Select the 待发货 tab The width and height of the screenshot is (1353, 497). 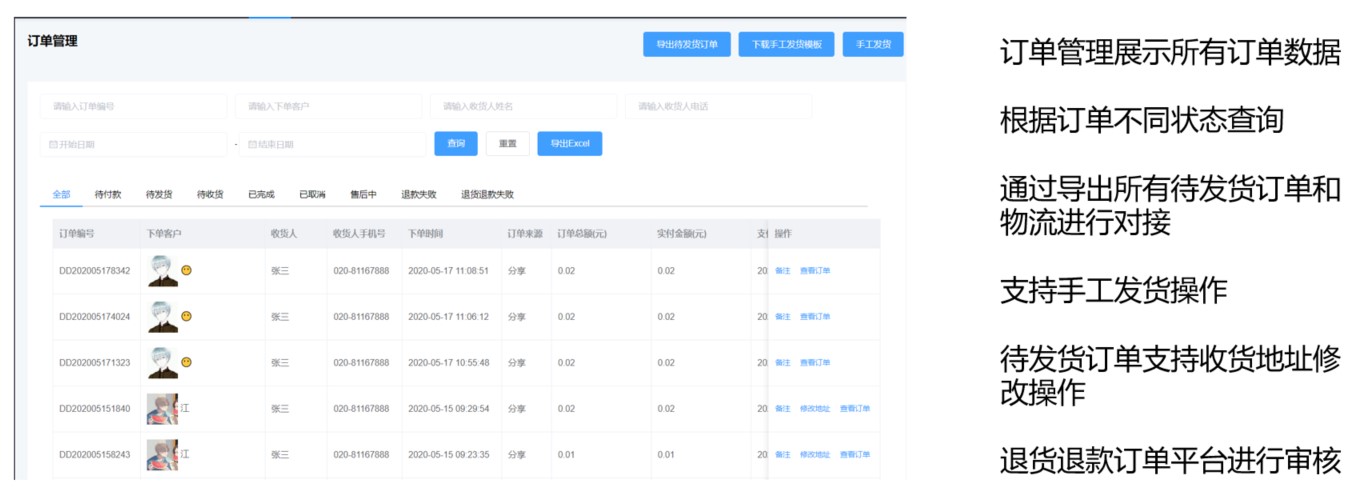(159, 195)
